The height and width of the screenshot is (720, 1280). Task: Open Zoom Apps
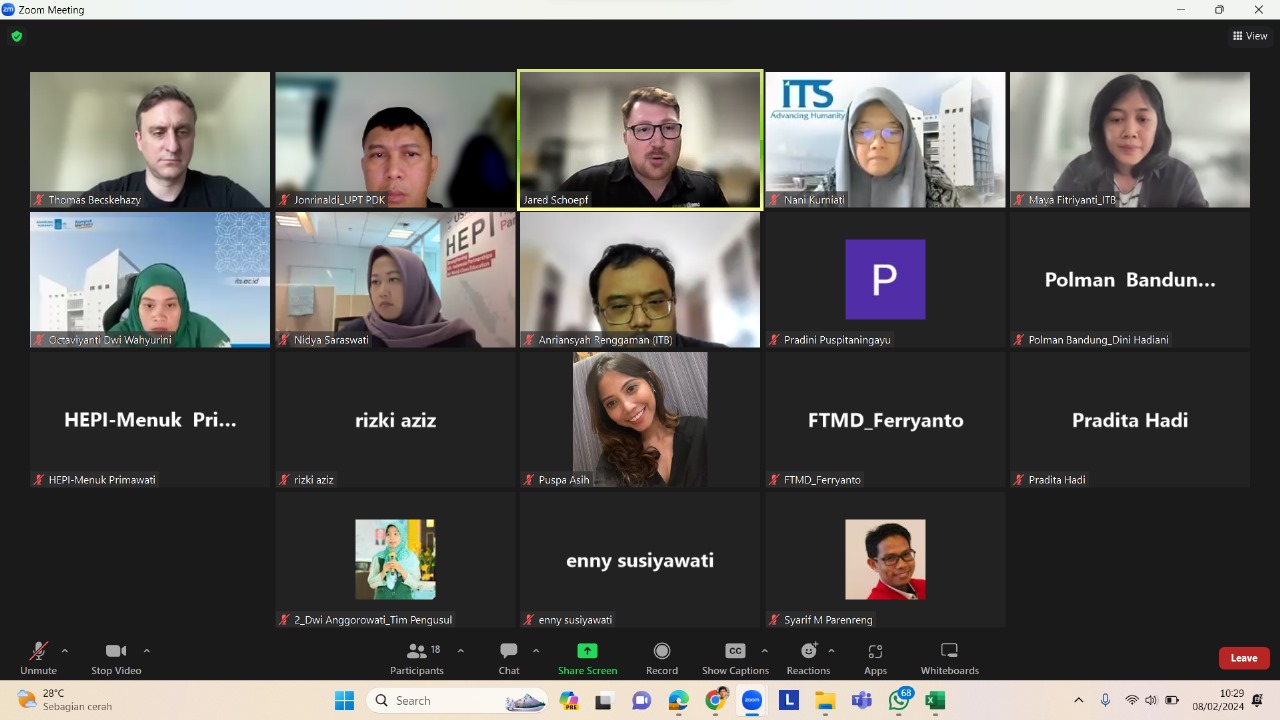point(875,658)
